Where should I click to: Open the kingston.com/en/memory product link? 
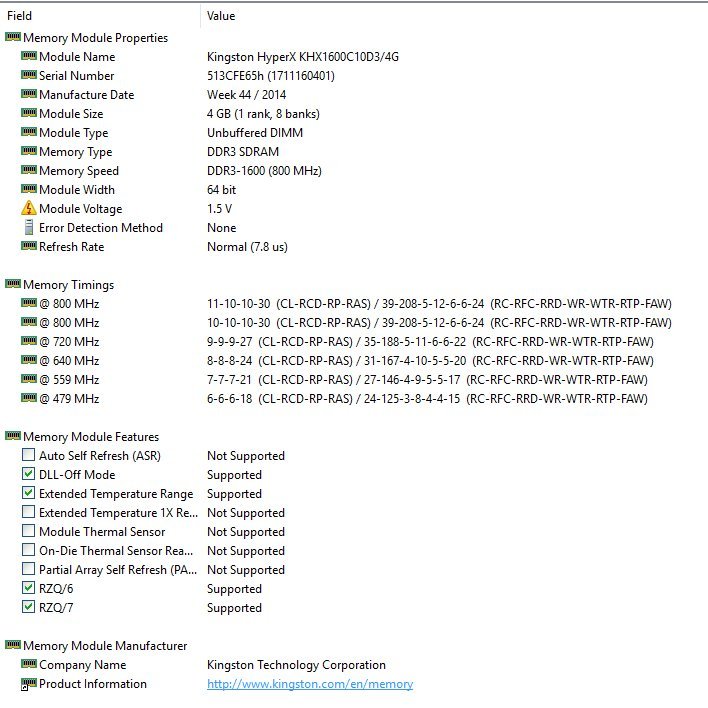(310, 684)
